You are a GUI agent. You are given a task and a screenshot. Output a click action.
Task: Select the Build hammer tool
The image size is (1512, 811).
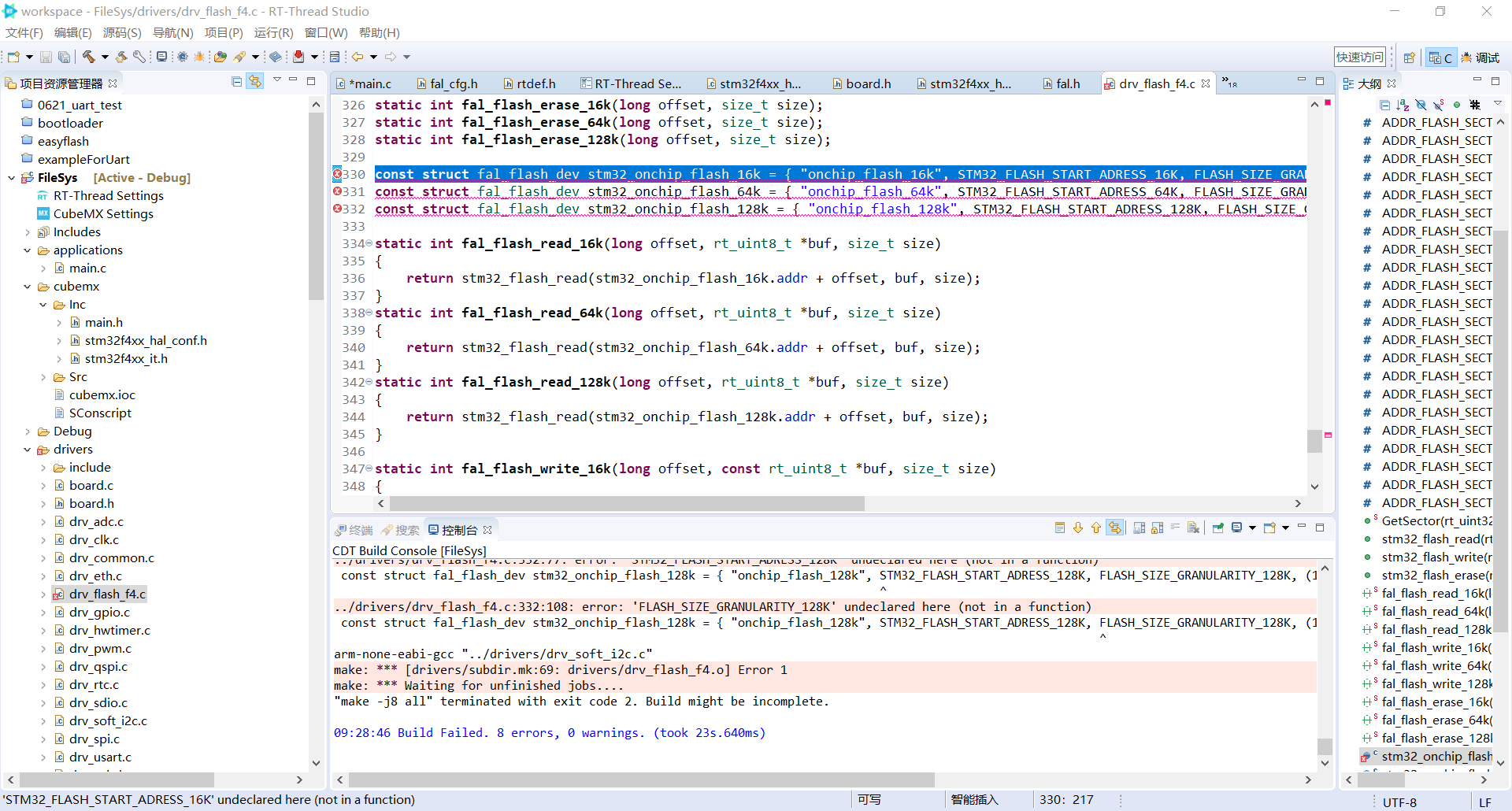coord(88,57)
